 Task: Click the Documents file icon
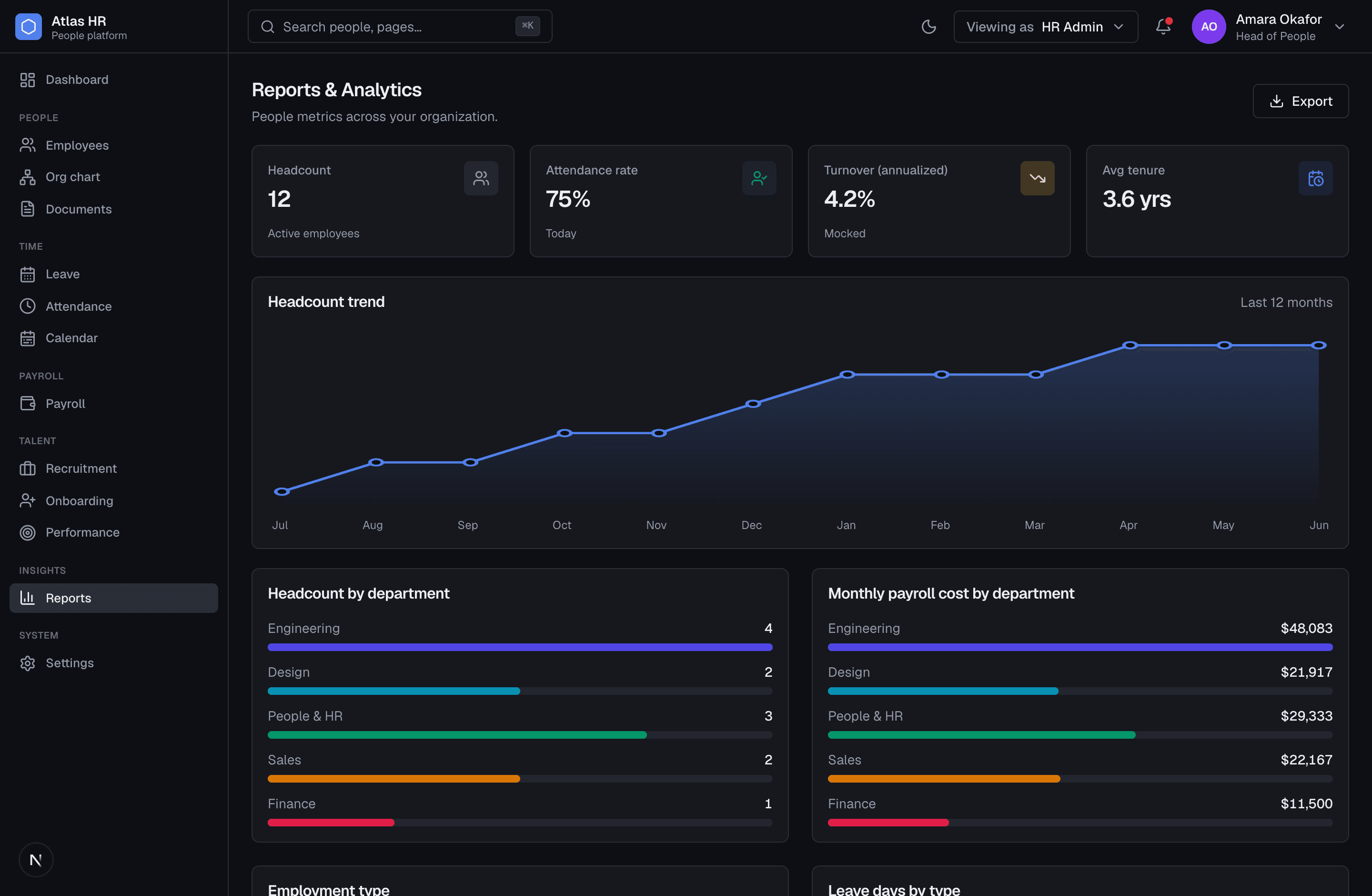28,209
